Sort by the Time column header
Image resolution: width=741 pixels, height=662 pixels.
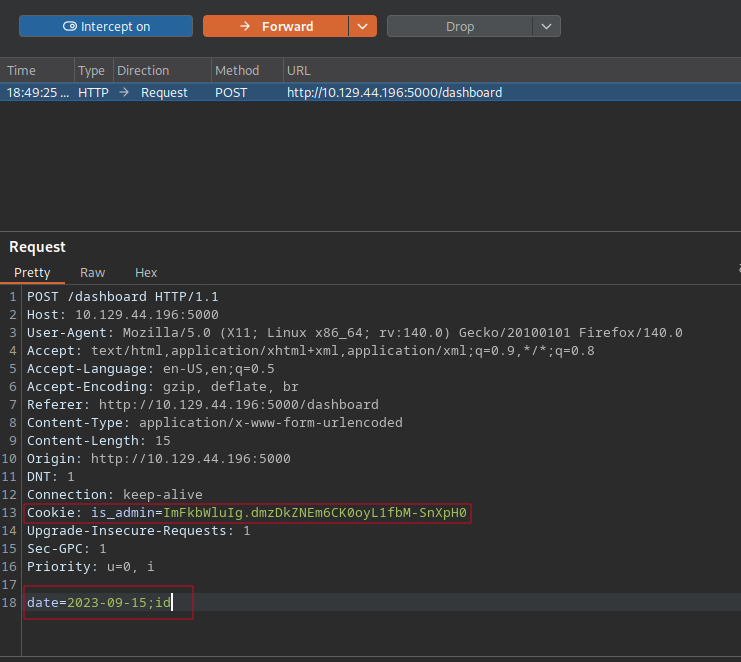pos(37,70)
